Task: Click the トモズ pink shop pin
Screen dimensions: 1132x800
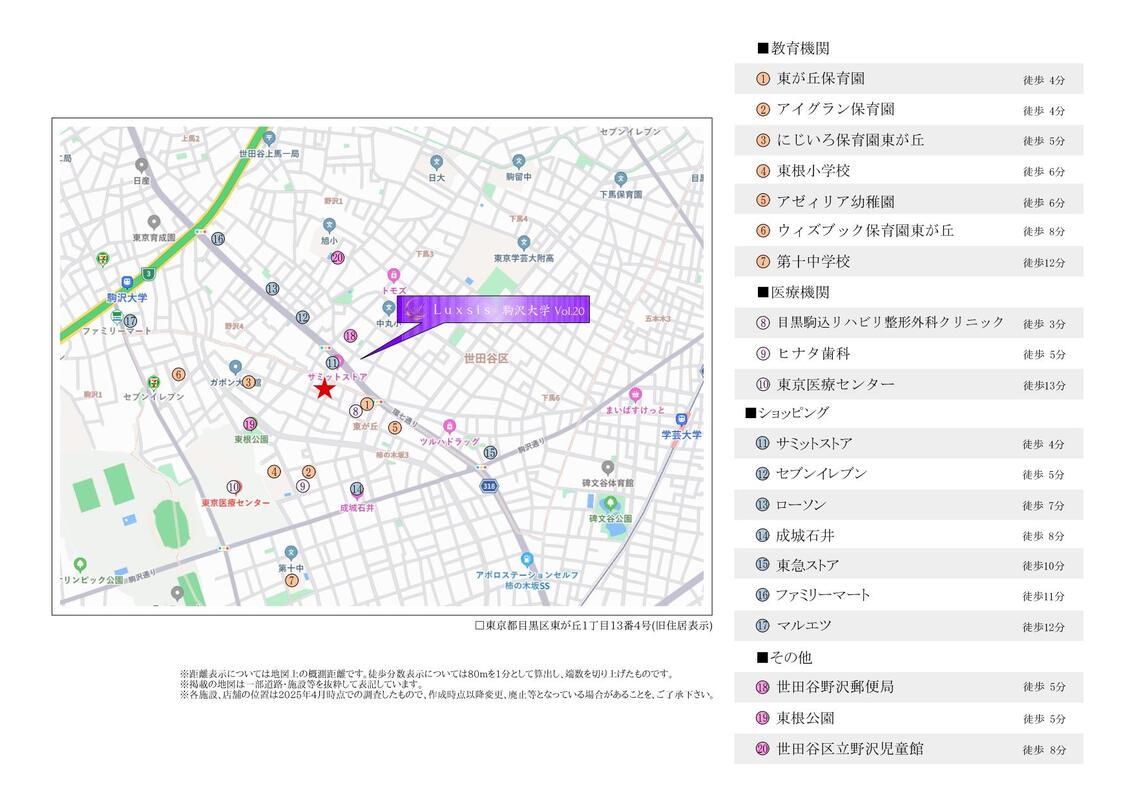Action: tap(393, 274)
